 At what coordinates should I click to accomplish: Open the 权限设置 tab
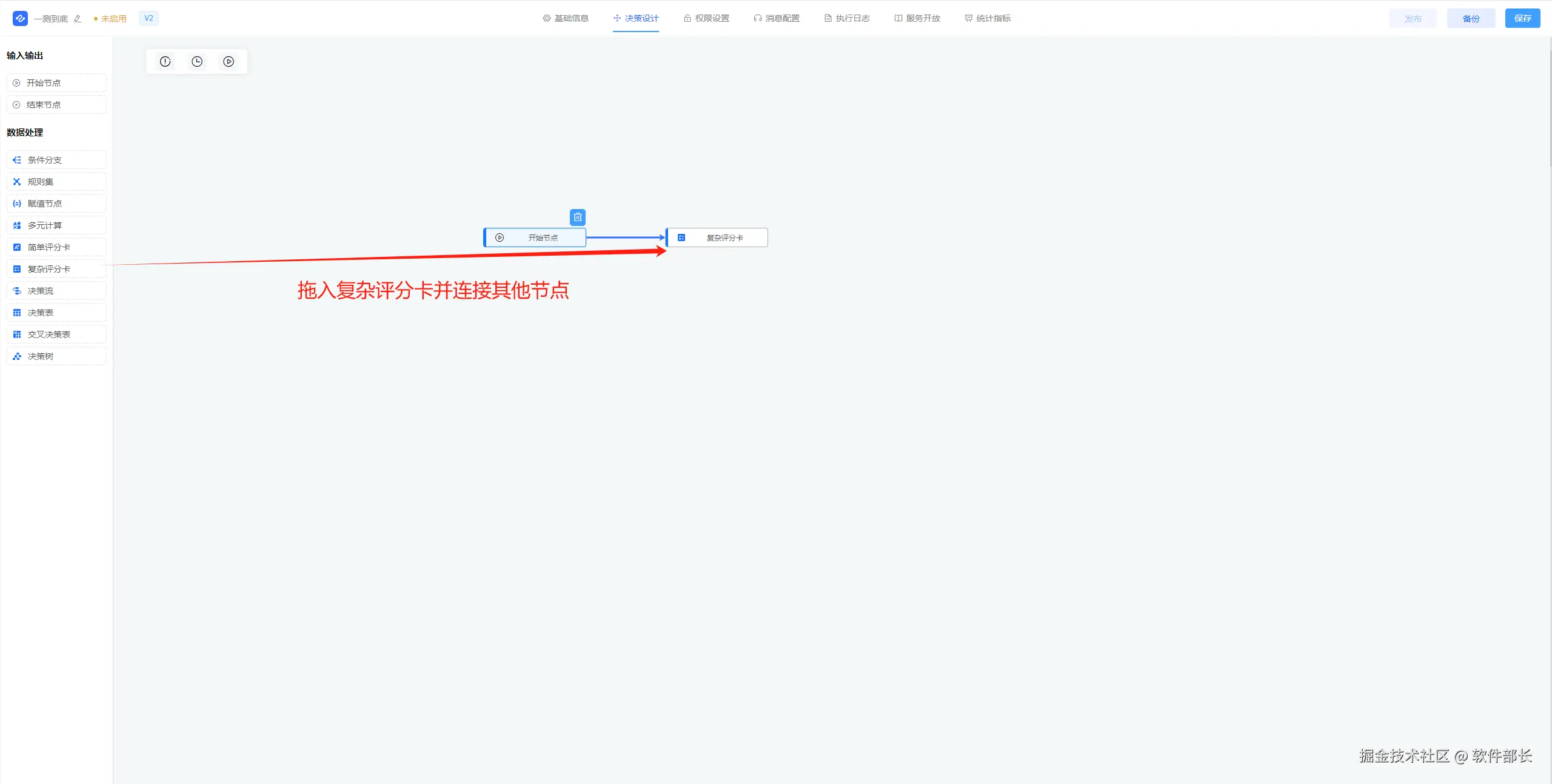coord(706,18)
